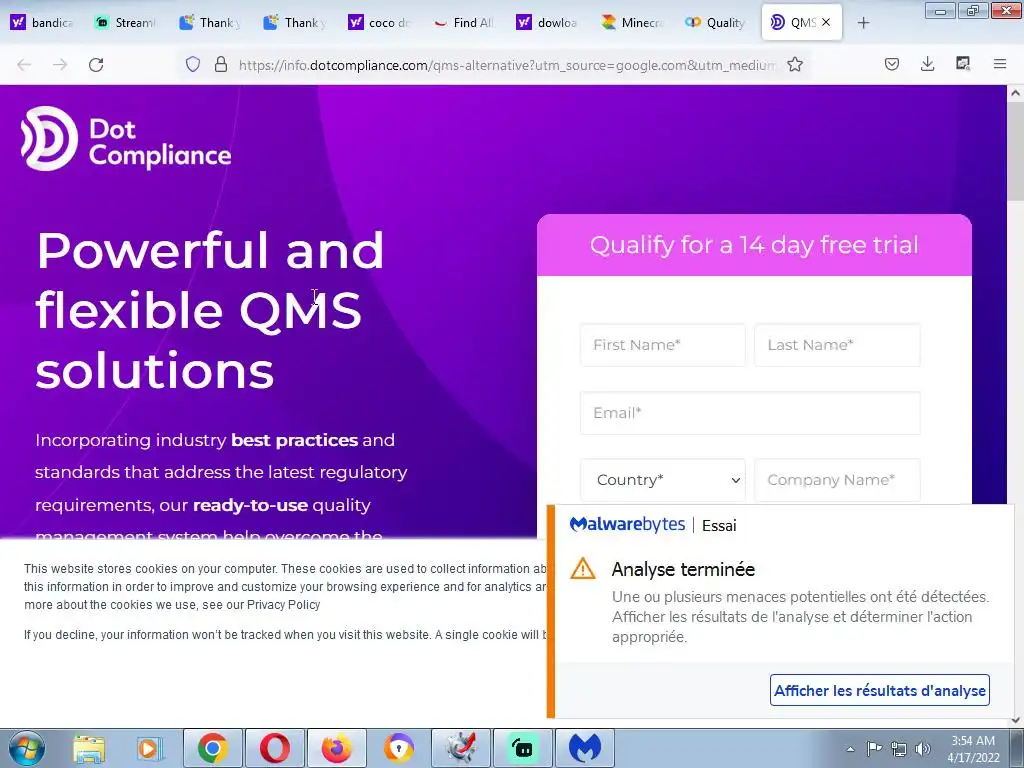Click the Action Center flag tray icon
Image resolution: width=1024 pixels, height=768 pixels.
[874, 748]
